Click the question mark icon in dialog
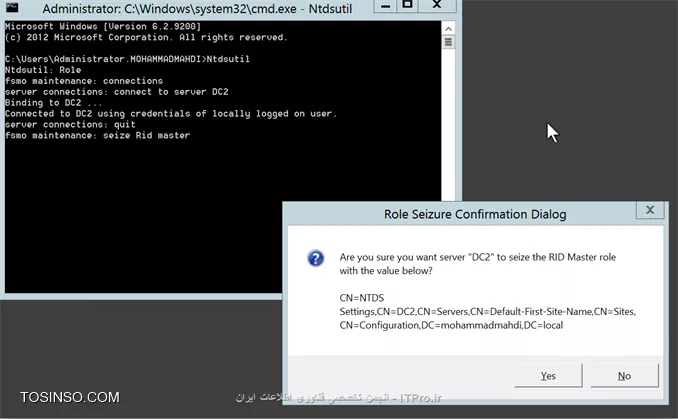 tap(316, 258)
